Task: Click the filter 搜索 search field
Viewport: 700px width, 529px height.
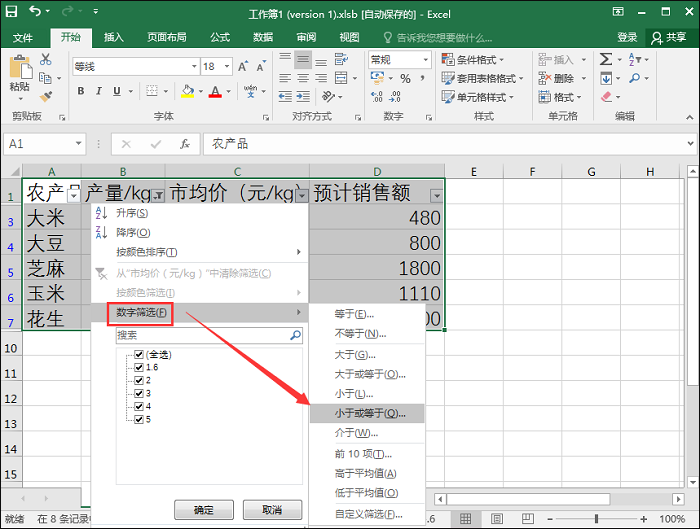Action: coord(209,335)
